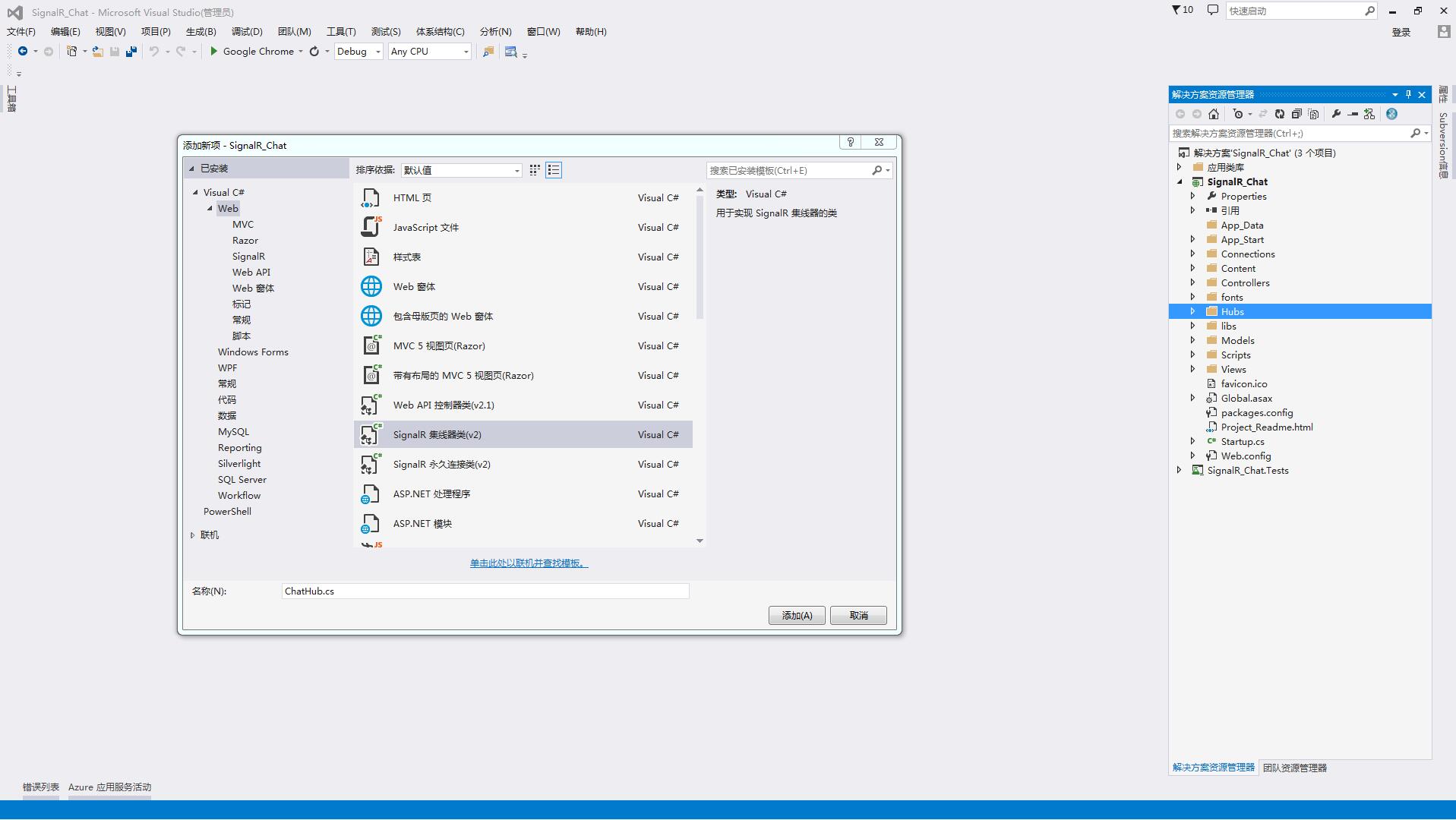The width and height of the screenshot is (1456, 820).
Task: Click the 取消 button
Action: (858, 616)
